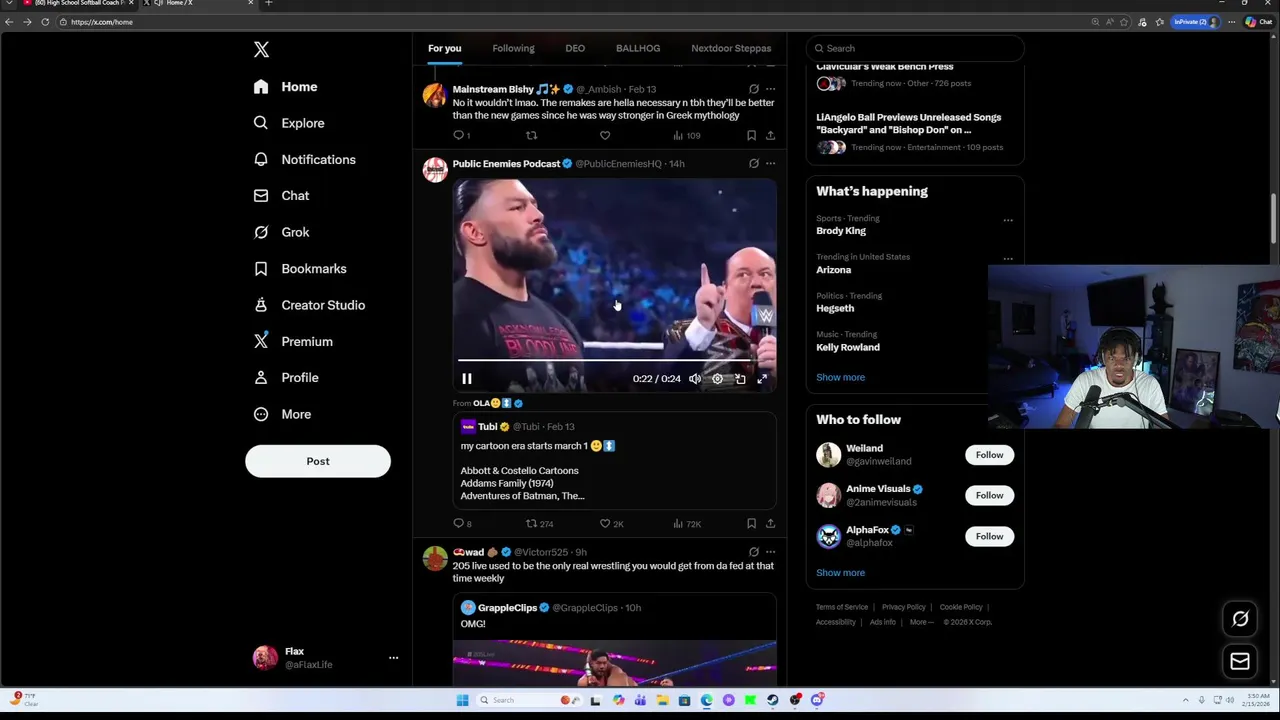Open the Windows Start menu
Screen dimensions: 1280x720
[x=462, y=700]
